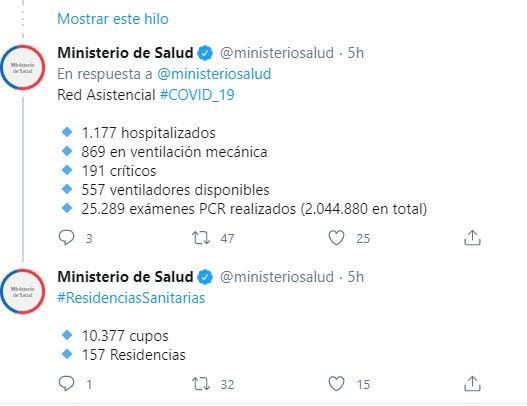This screenshot has height=406, width=527.
Task: Open Ministerio de Salud avatar on first tweet
Action: tap(23, 67)
